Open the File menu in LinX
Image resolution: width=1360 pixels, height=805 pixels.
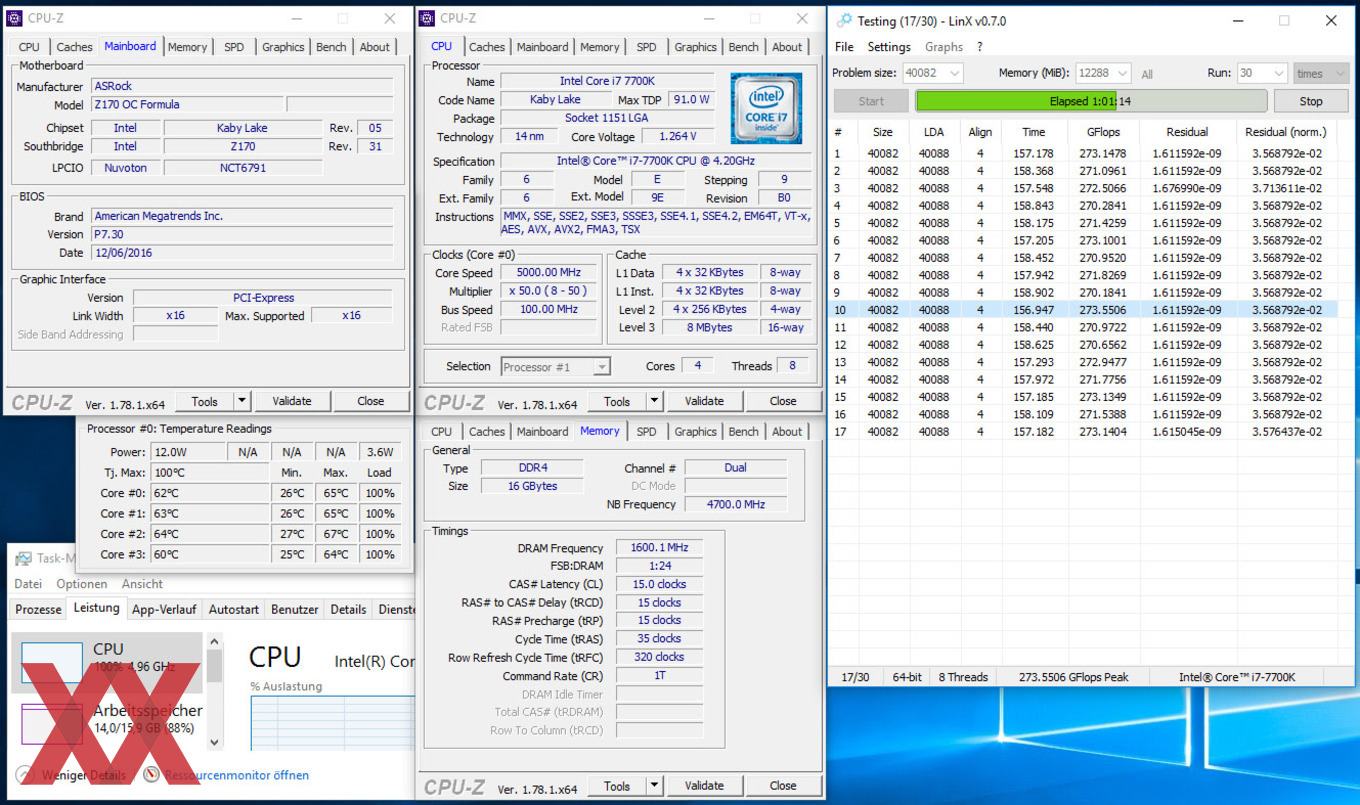(844, 47)
